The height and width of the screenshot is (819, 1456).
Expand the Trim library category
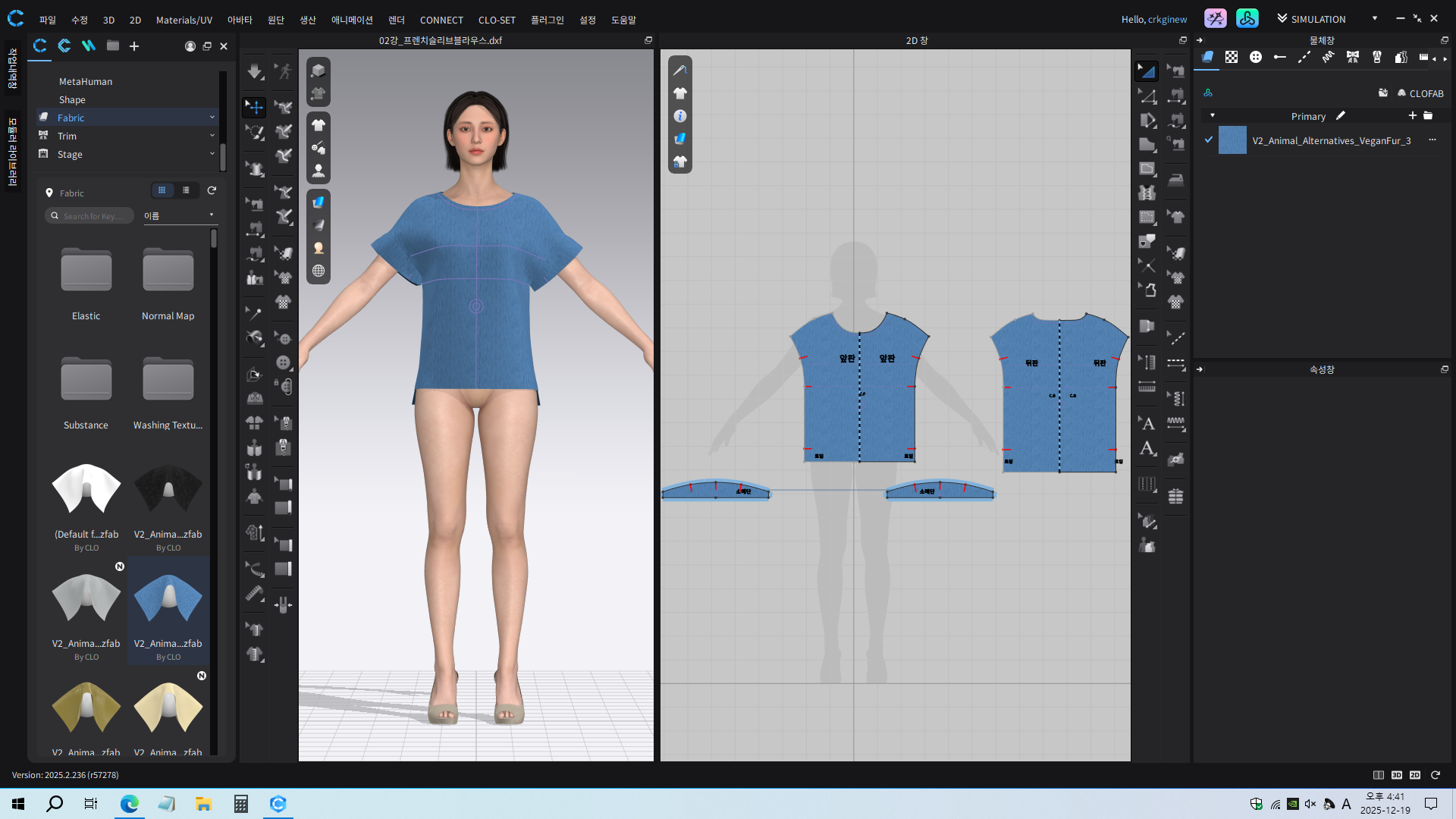tap(212, 136)
